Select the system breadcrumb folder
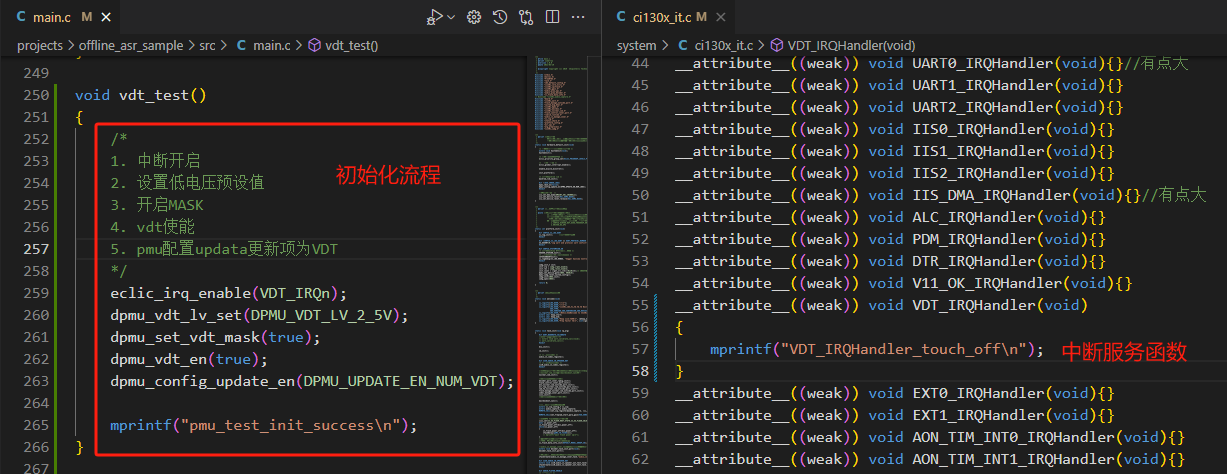The image size is (1227, 474). click(637, 45)
